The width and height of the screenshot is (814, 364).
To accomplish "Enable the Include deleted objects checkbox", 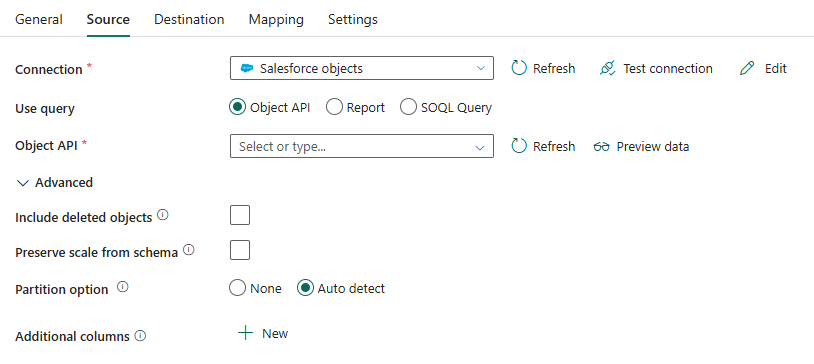I will pyautogui.click(x=240, y=215).
